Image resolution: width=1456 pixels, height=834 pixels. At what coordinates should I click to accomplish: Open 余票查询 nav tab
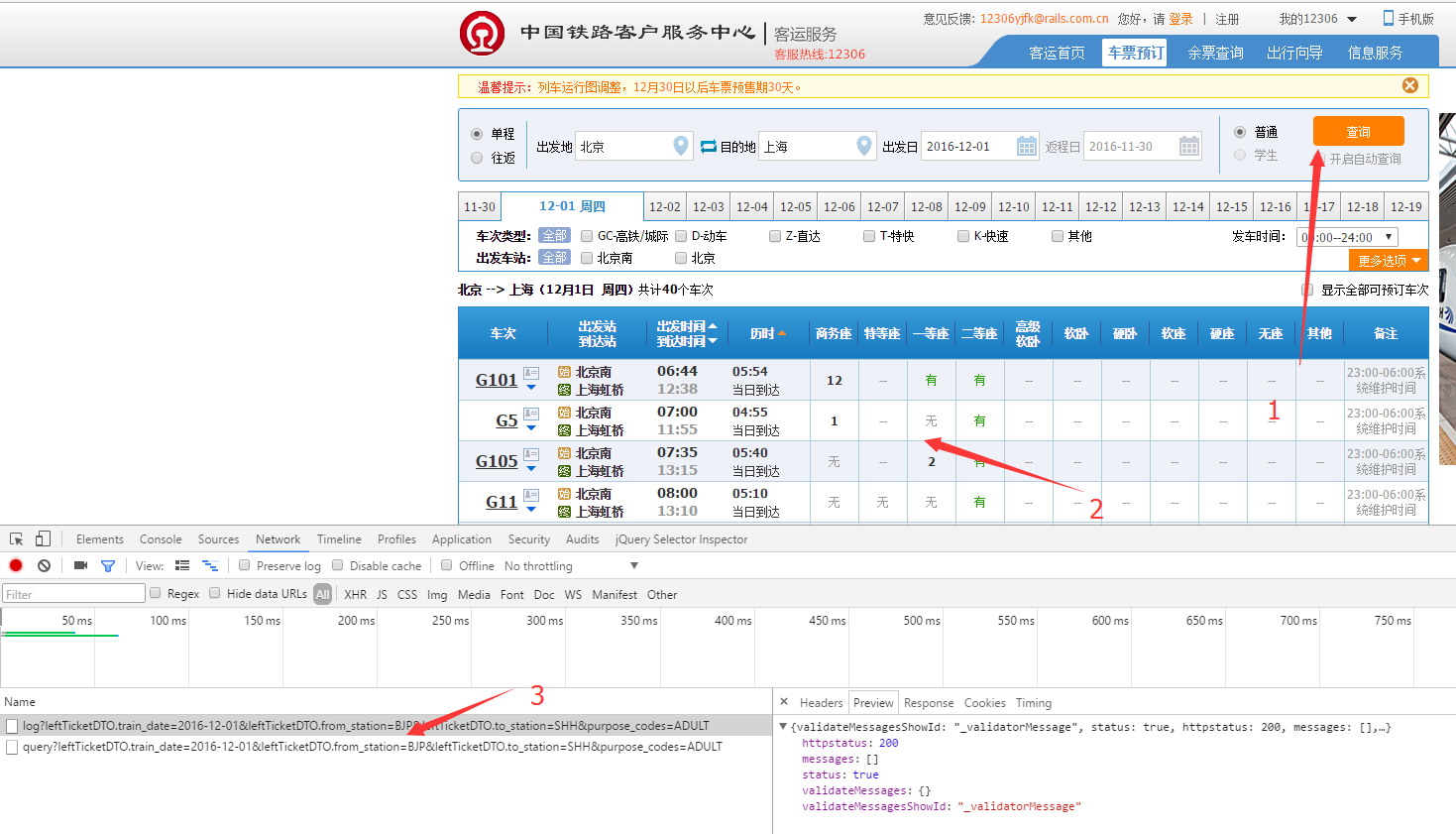tap(1215, 53)
